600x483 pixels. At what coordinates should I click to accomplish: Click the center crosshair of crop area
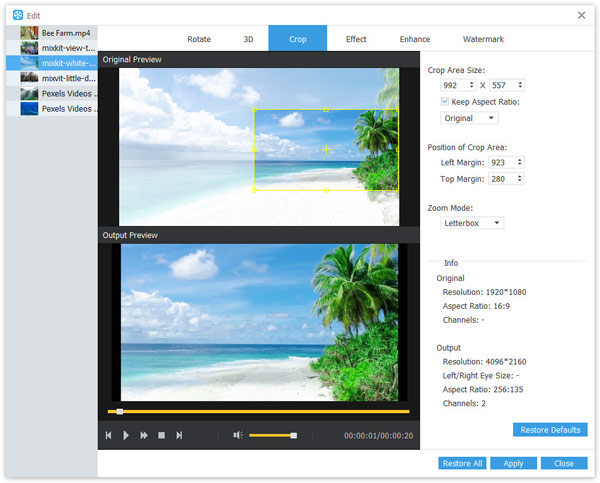[x=326, y=149]
